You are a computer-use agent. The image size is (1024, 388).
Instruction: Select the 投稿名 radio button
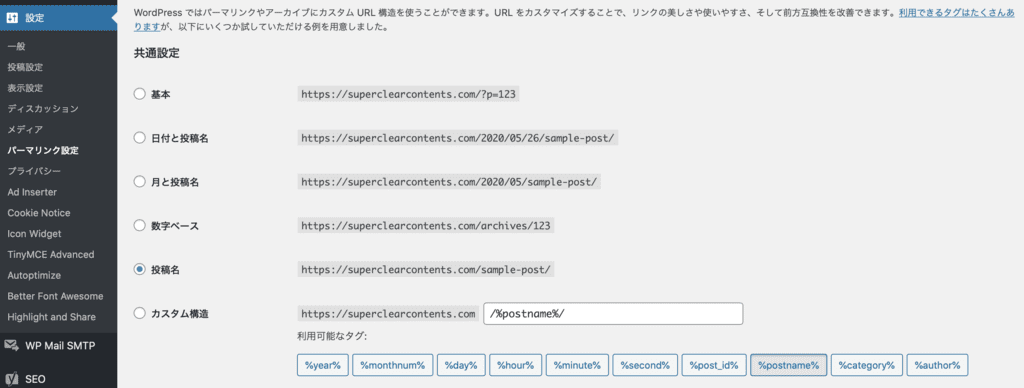(x=139, y=269)
